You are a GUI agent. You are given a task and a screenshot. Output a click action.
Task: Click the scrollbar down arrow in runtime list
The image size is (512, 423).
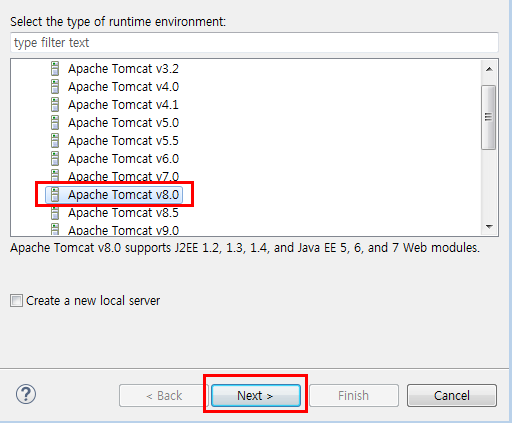[489, 227]
